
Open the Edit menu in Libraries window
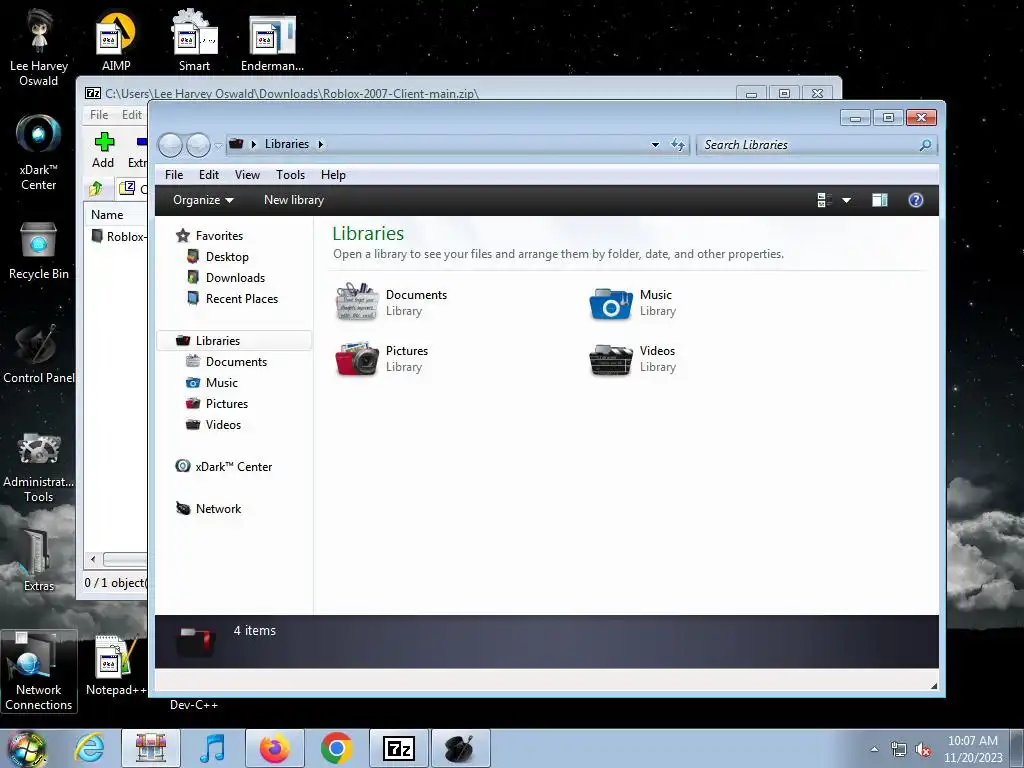(x=209, y=174)
